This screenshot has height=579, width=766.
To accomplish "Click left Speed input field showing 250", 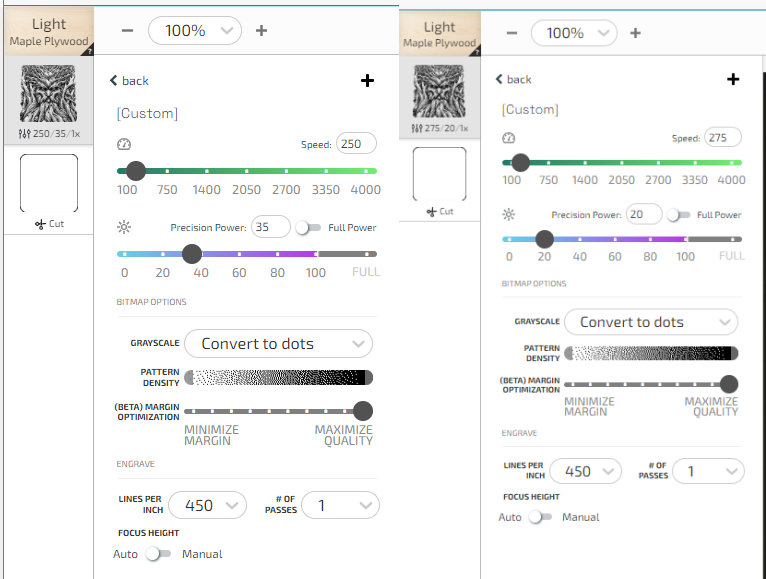I will pyautogui.click(x=356, y=144).
